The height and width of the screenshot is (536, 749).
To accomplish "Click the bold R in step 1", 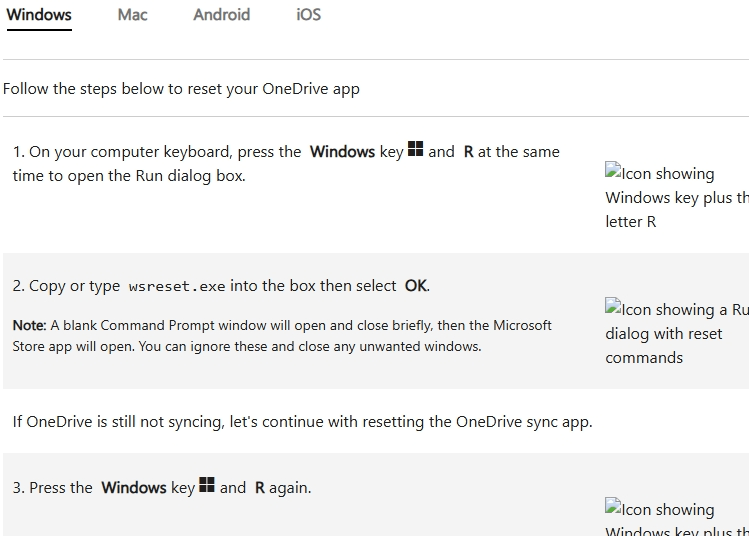I will 469,152.
